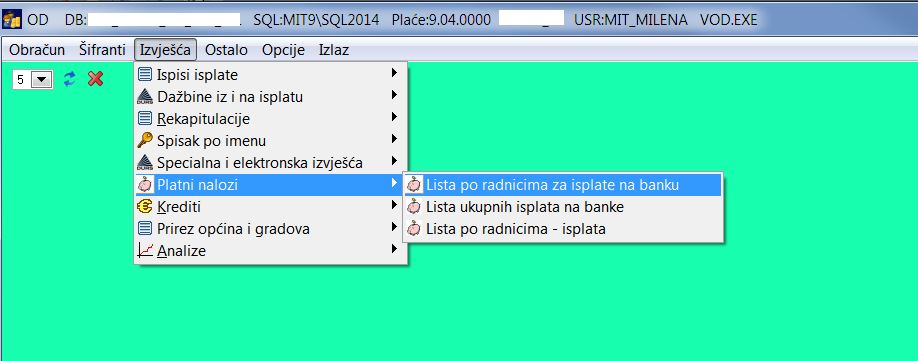The image size is (918, 361).
Task: Choose Lista ukupnih isplata na banke
Action: pyautogui.click(x=563, y=207)
